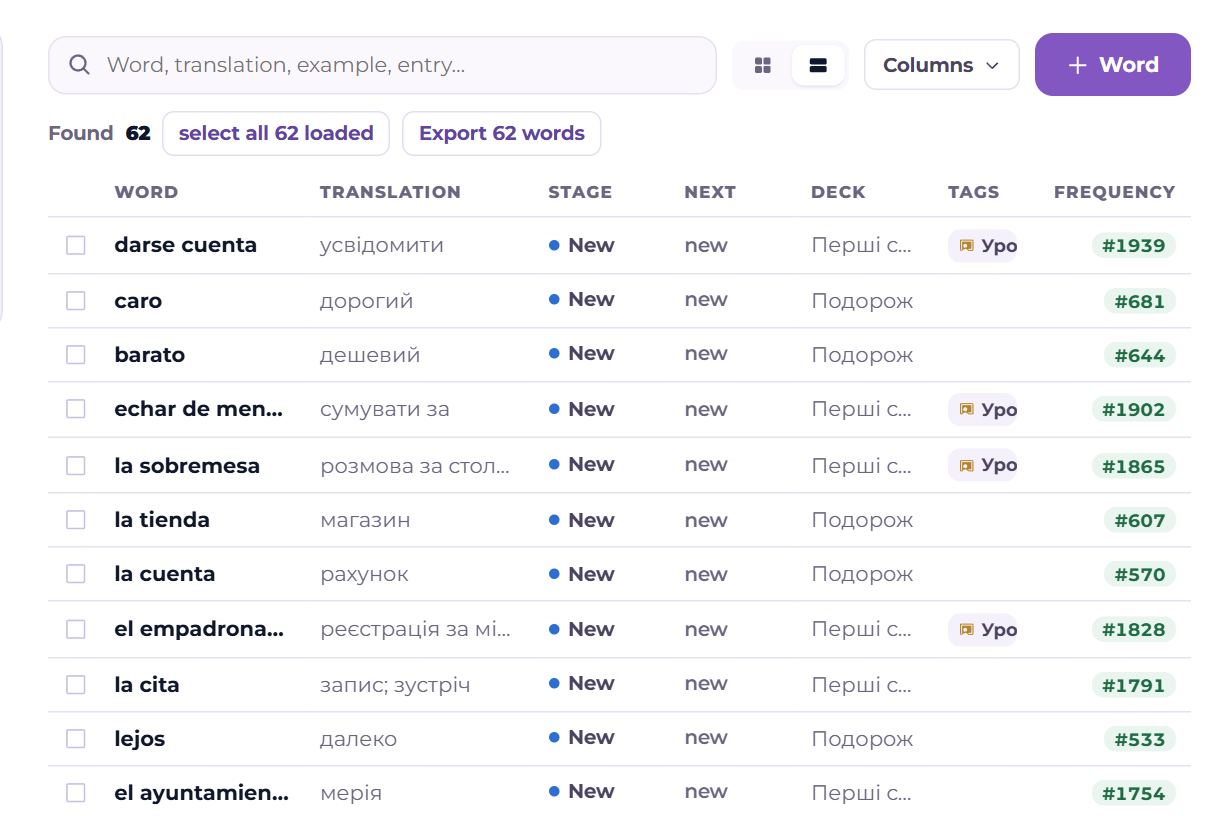Click the translation дешевий
This screenshot has width=1221, height=816.
coord(370,355)
